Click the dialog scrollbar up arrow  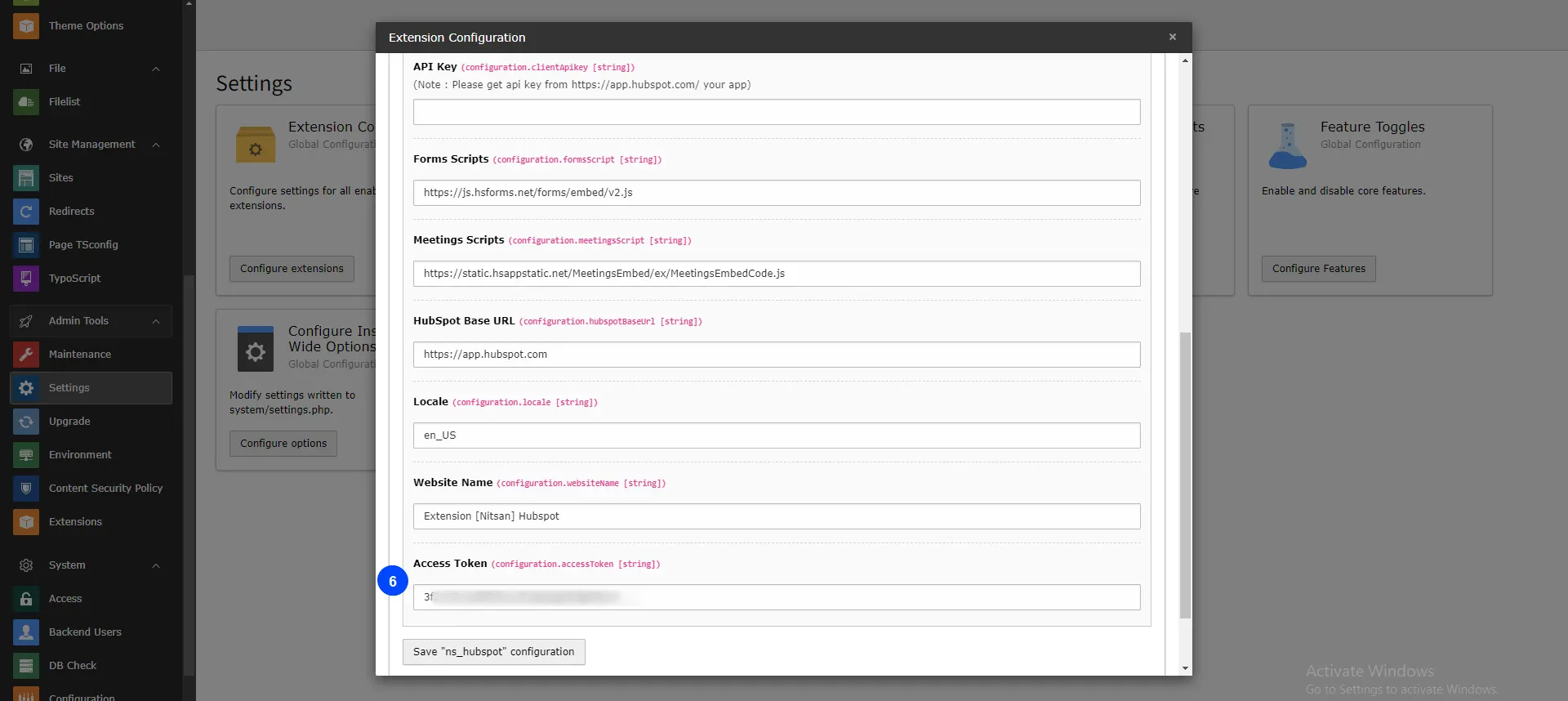[x=1185, y=60]
